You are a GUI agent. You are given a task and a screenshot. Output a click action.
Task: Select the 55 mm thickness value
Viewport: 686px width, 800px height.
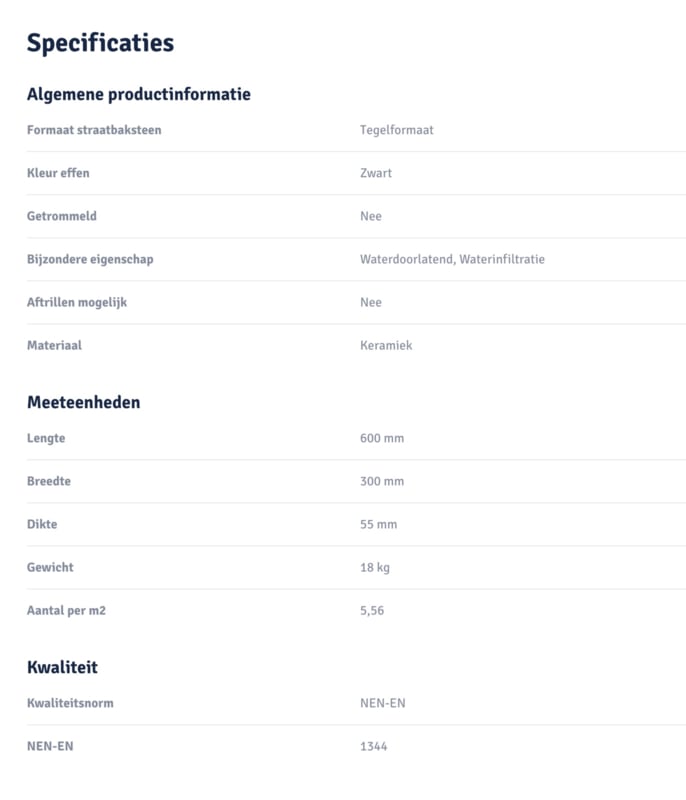(378, 524)
